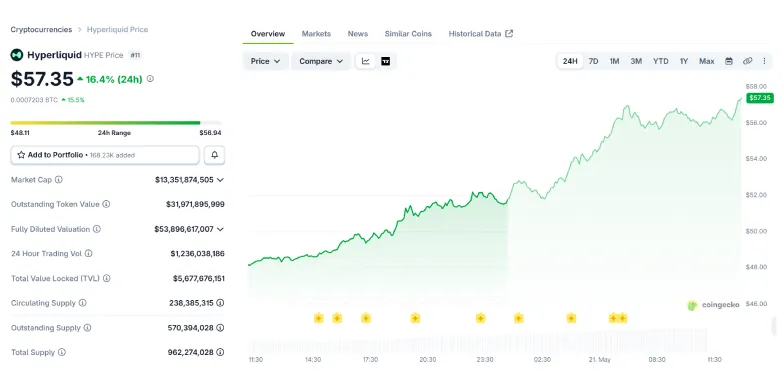Select the 1M time range
This screenshot has height=388, width=783.
[614, 61]
